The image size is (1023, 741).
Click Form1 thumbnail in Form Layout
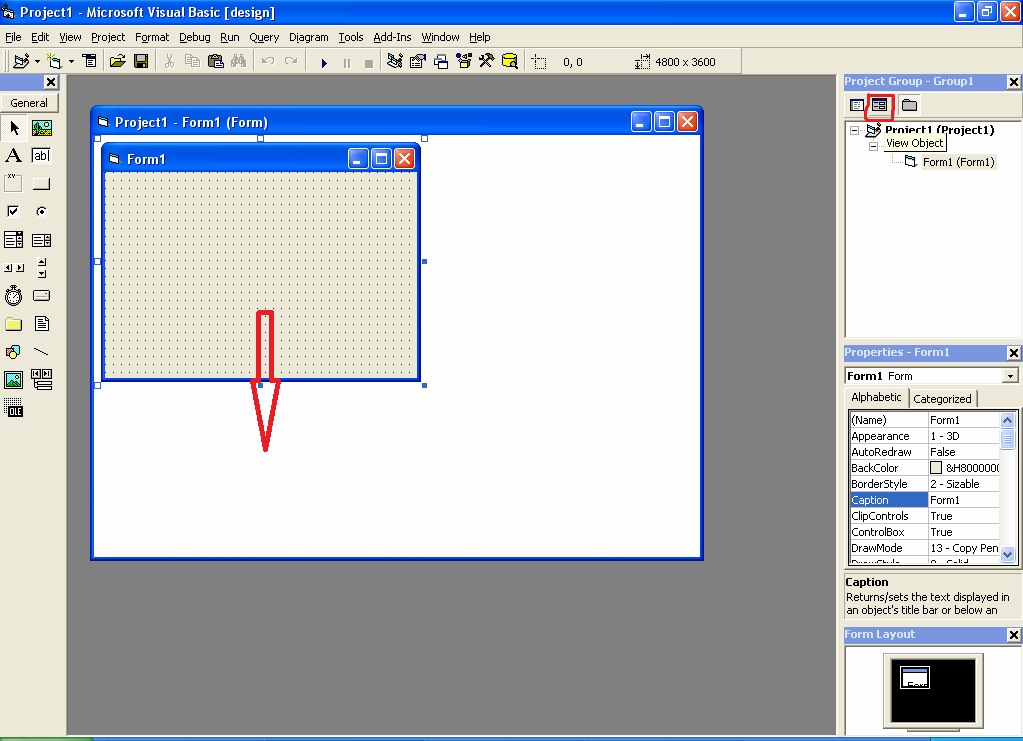915,677
